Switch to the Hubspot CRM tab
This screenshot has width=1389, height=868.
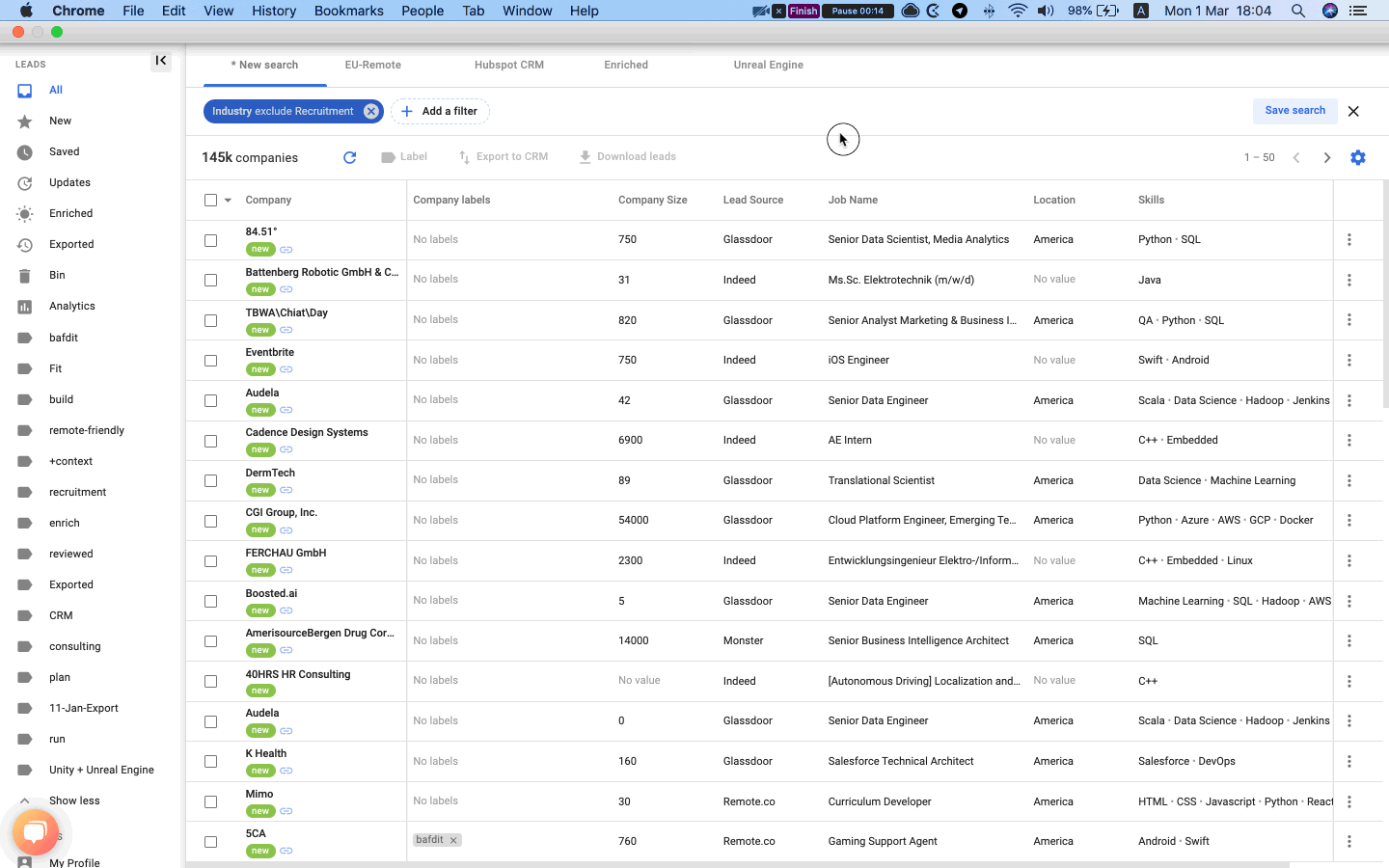(509, 65)
